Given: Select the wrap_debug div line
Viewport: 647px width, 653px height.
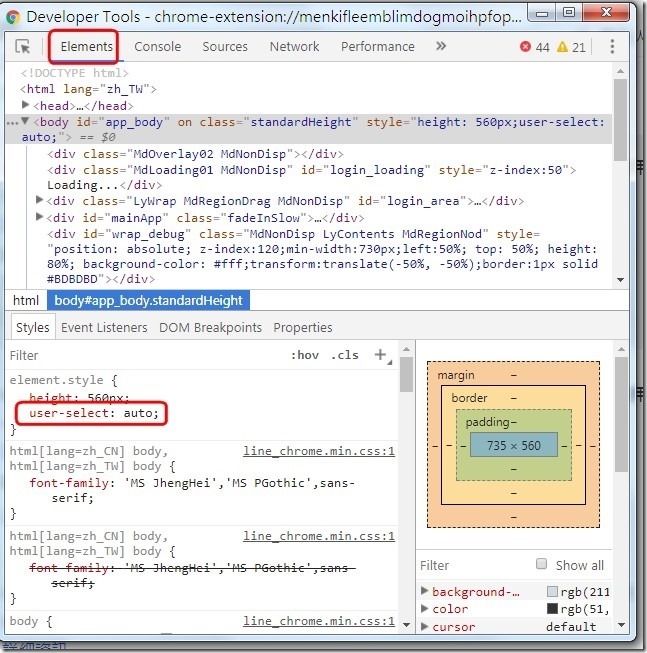Looking at the screenshot, I should point(322,256).
